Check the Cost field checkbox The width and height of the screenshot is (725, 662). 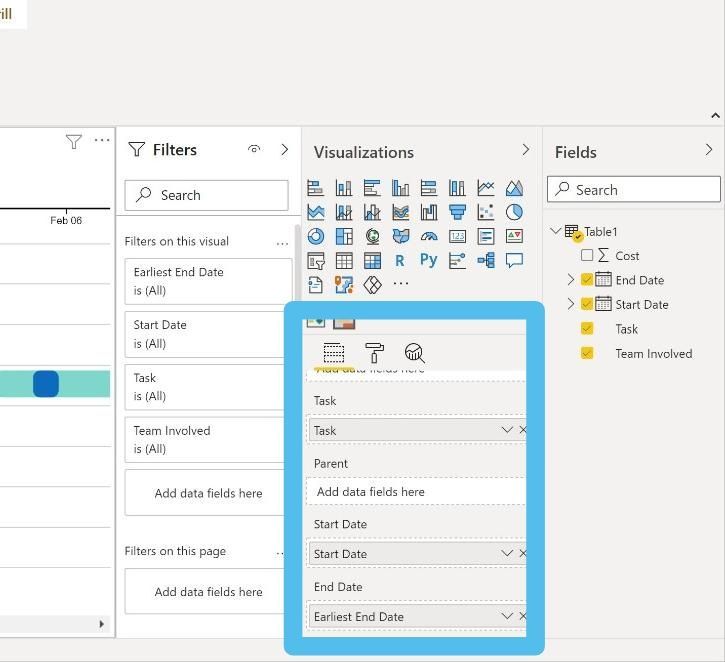[x=587, y=255]
